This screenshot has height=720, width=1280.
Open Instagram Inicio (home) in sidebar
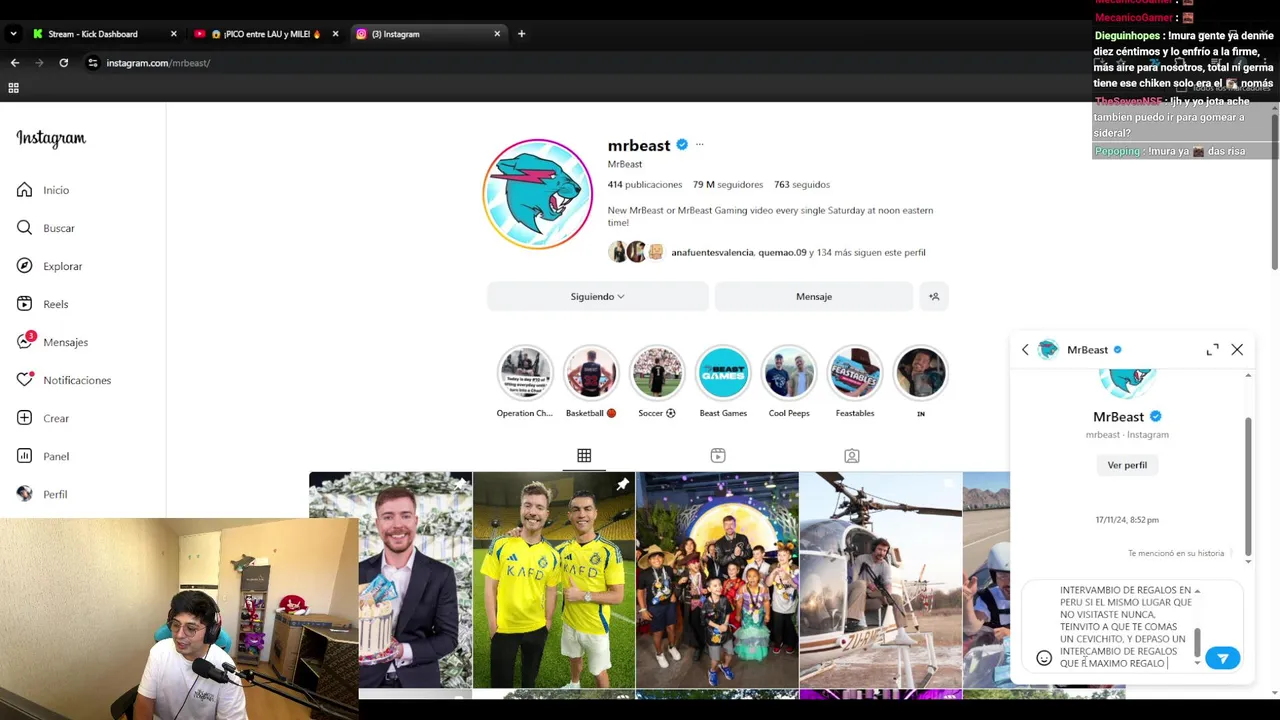coord(43,190)
